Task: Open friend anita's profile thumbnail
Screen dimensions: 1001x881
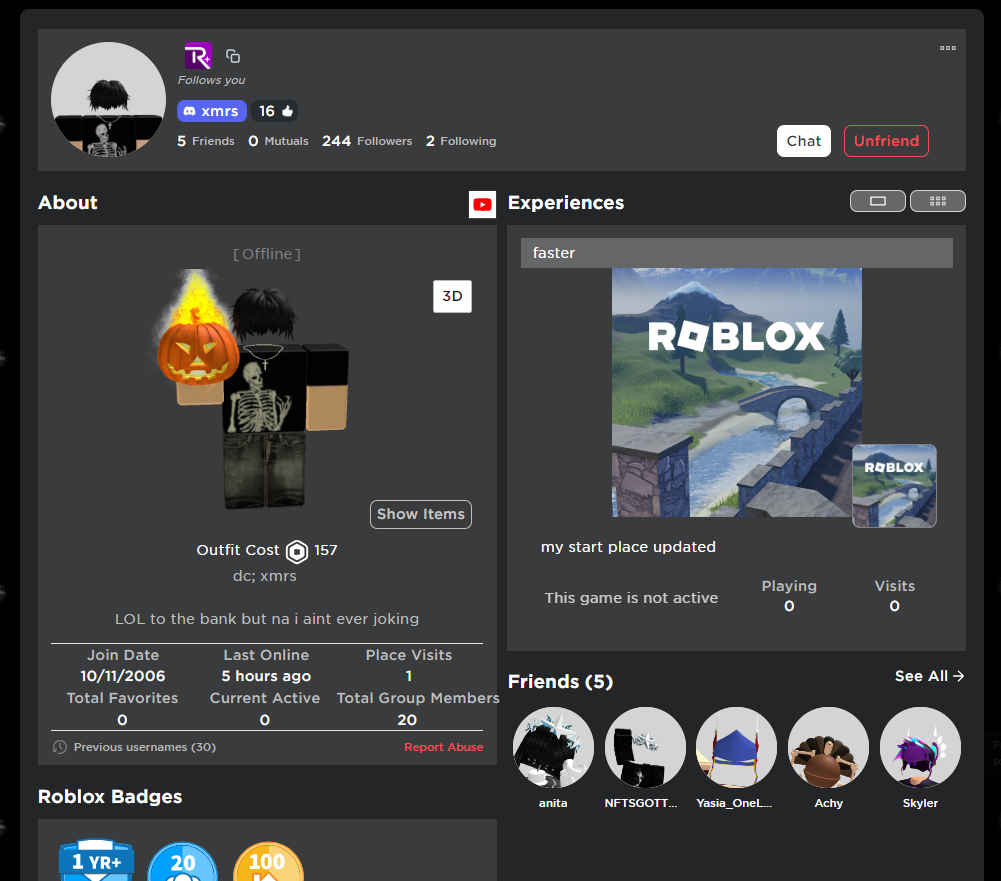Action: (x=553, y=747)
